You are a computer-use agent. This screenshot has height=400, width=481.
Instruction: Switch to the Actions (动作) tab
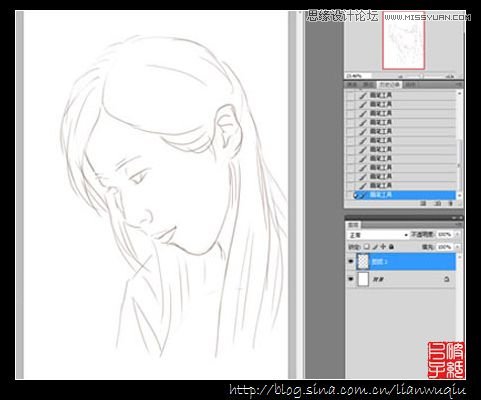410,85
